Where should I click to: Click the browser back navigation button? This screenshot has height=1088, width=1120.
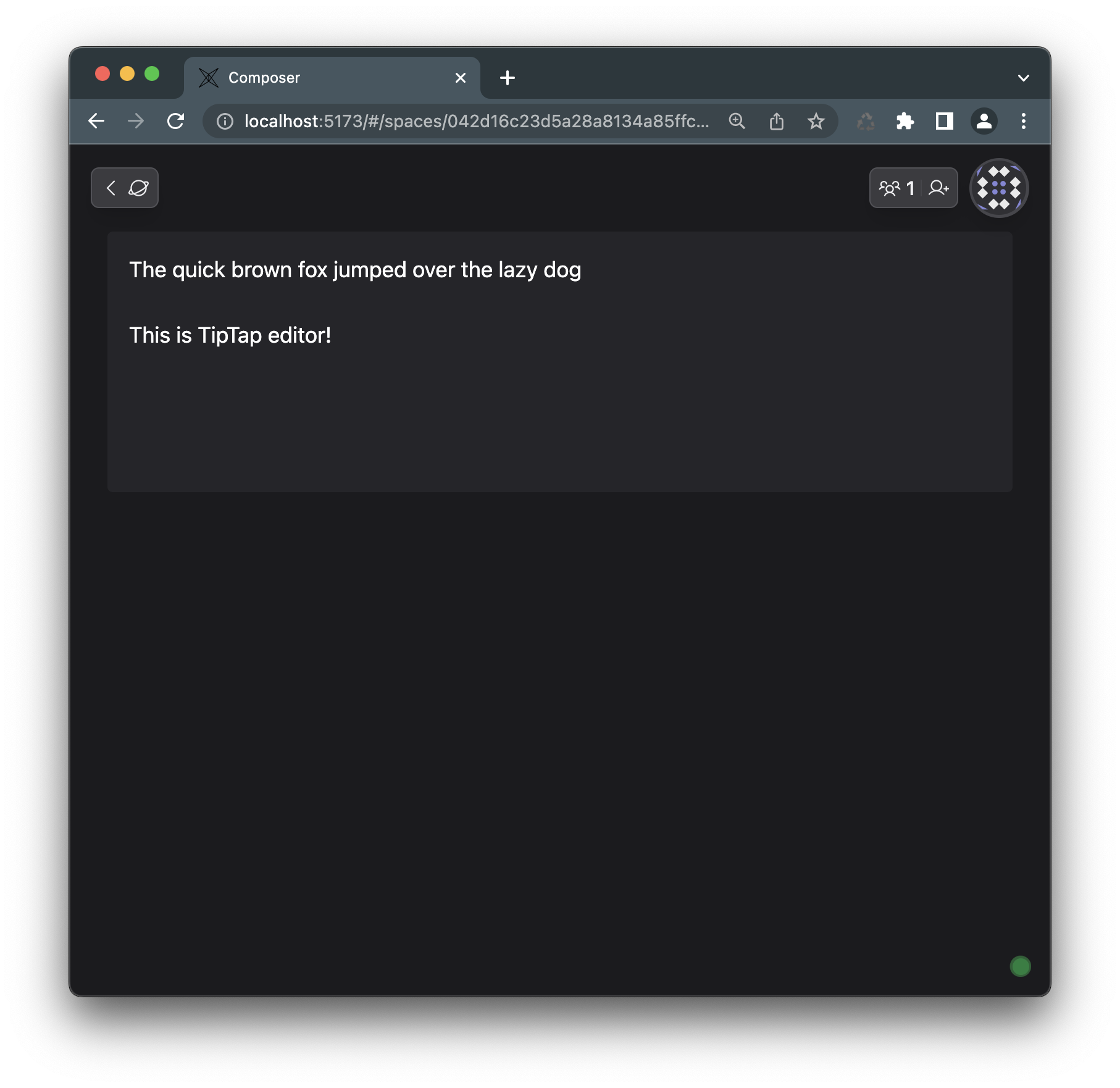[x=97, y=121]
